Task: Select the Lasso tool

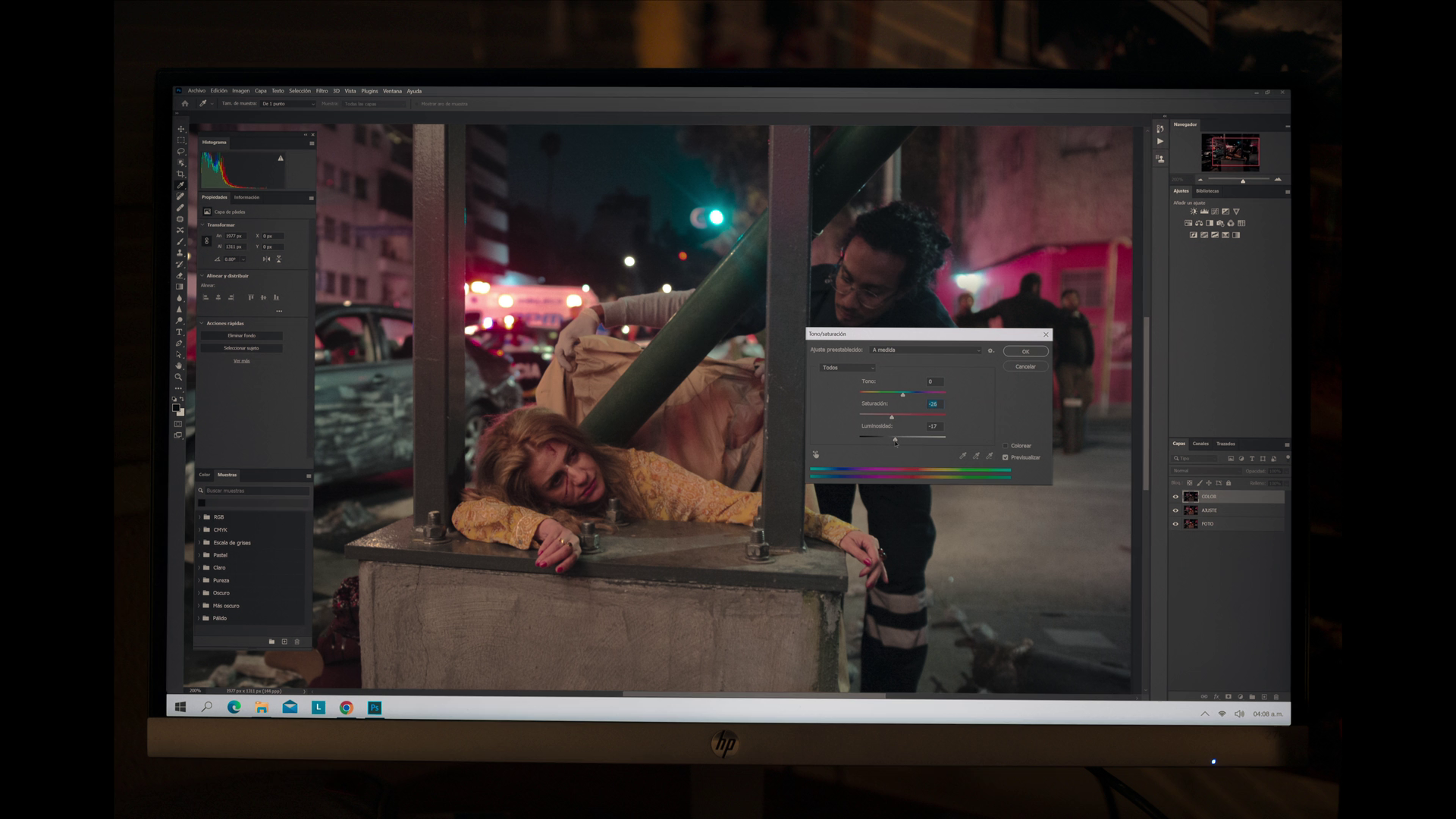Action: tap(180, 152)
